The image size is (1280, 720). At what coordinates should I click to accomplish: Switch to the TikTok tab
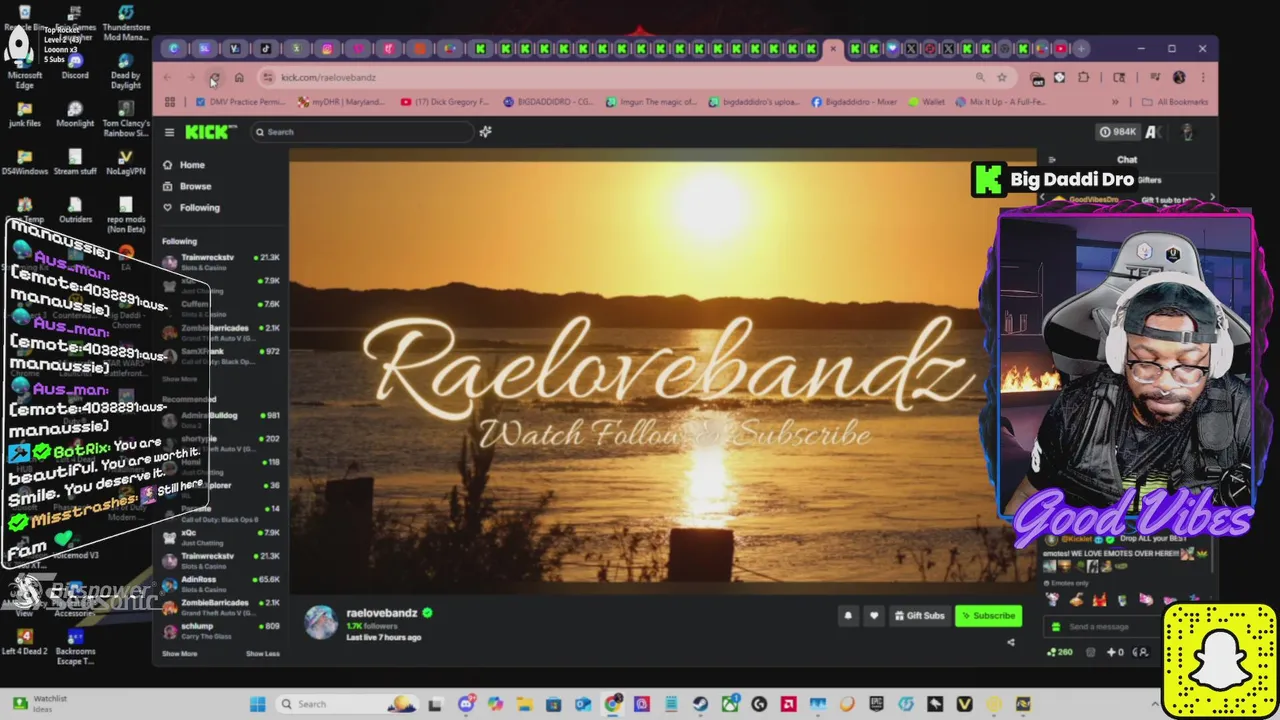click(x=266, y=48)
